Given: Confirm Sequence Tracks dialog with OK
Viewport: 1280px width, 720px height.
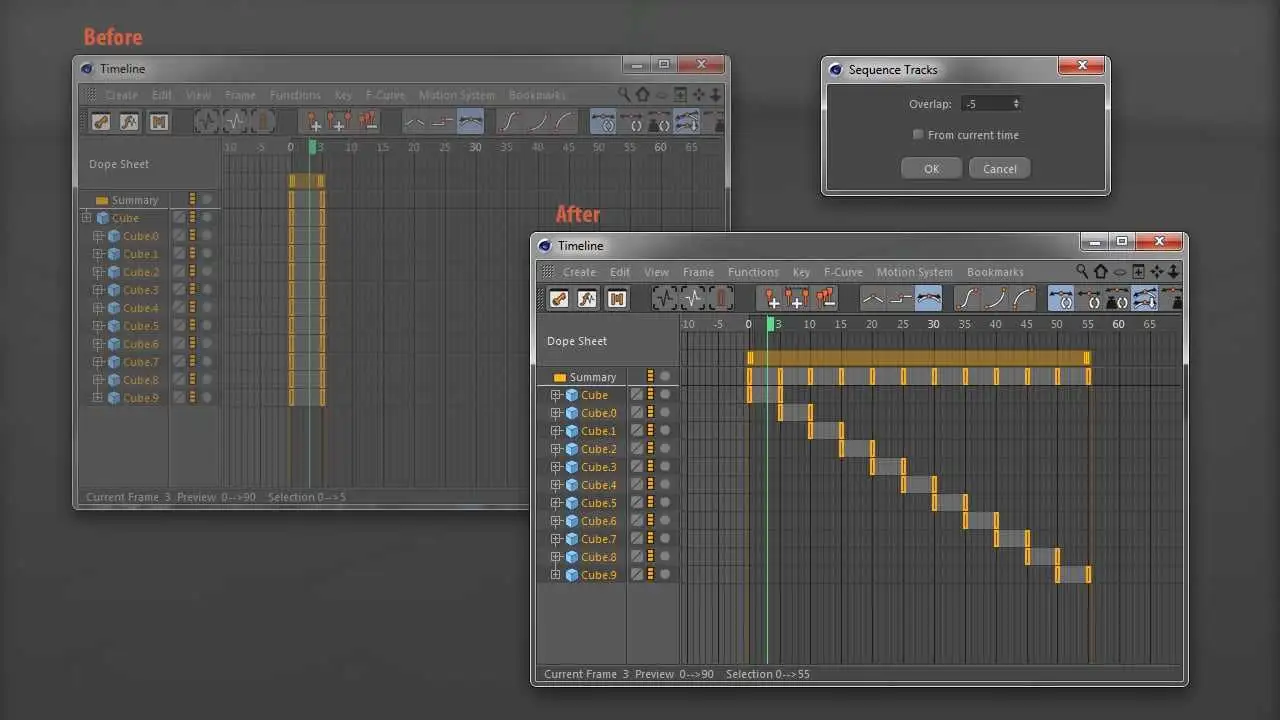Looking at the screenshot, I should 931,169.
